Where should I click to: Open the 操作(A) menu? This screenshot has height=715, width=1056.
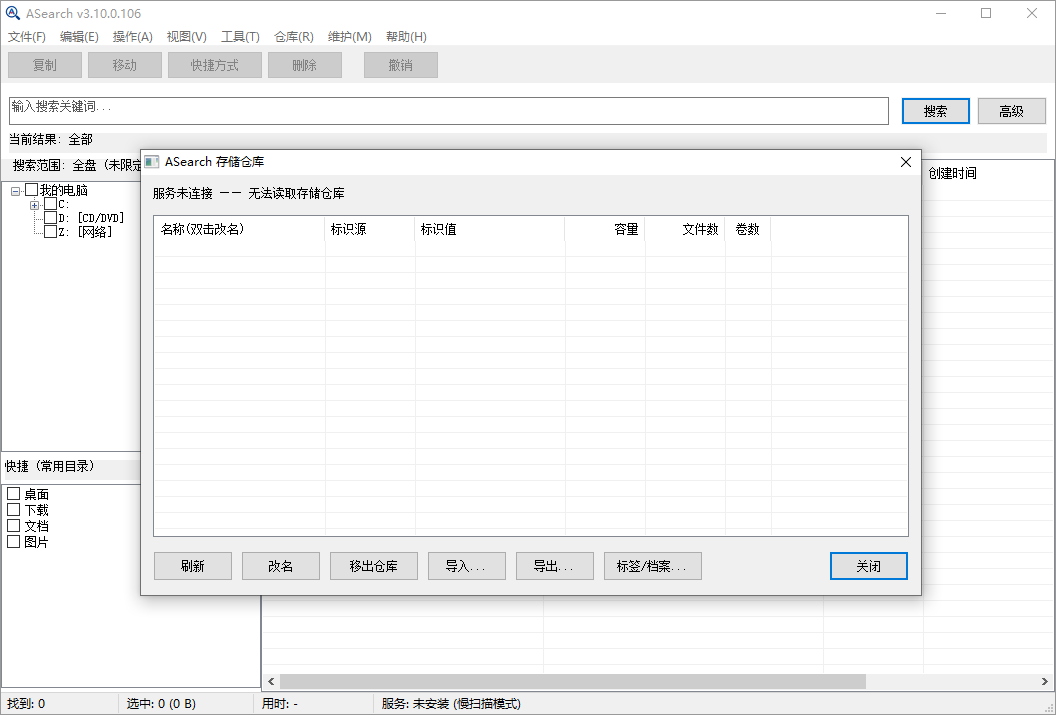pyautogui.click(x=133, y=36)
